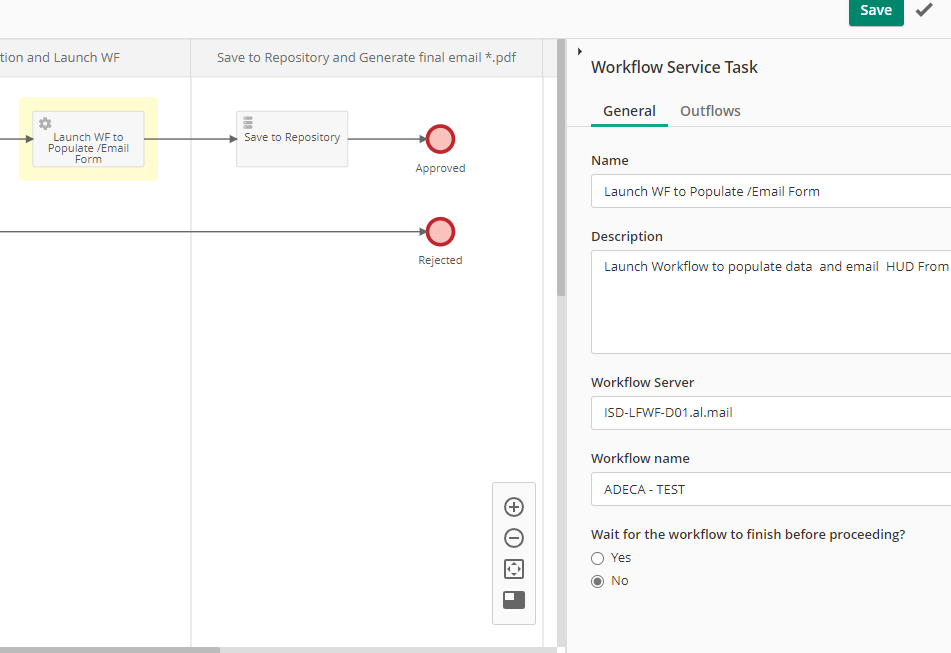Image resolution: width=951 pixels, height=653 pixels.
Task: Click the Approved end event circle
Action: pos(440,139)
